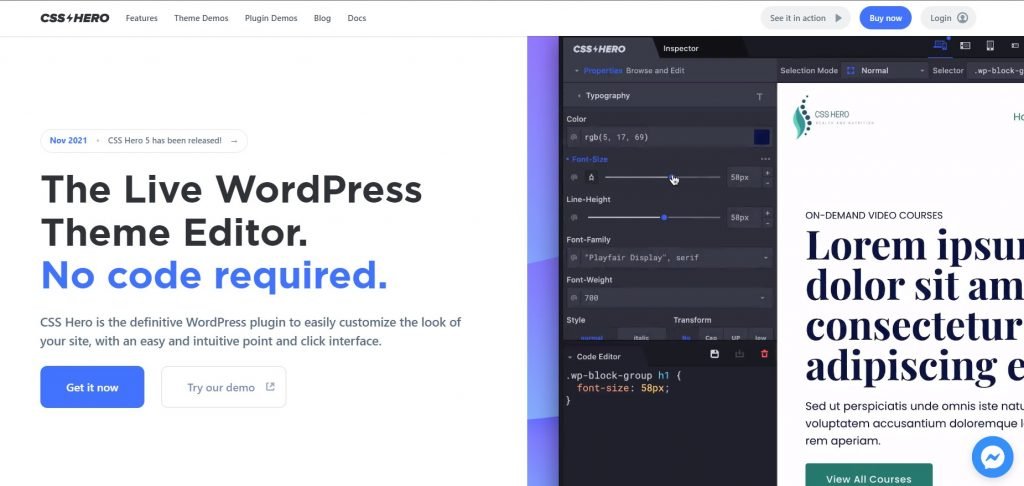Select the desktop device preview icon
The height and width of the screenshot is (486, 1024).
click(939, 46)
